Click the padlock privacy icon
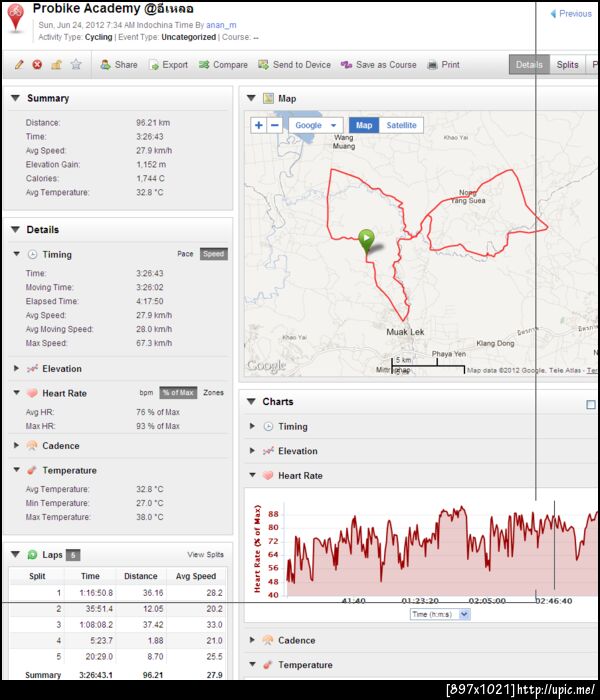600x700 pixels. [56, 65]
